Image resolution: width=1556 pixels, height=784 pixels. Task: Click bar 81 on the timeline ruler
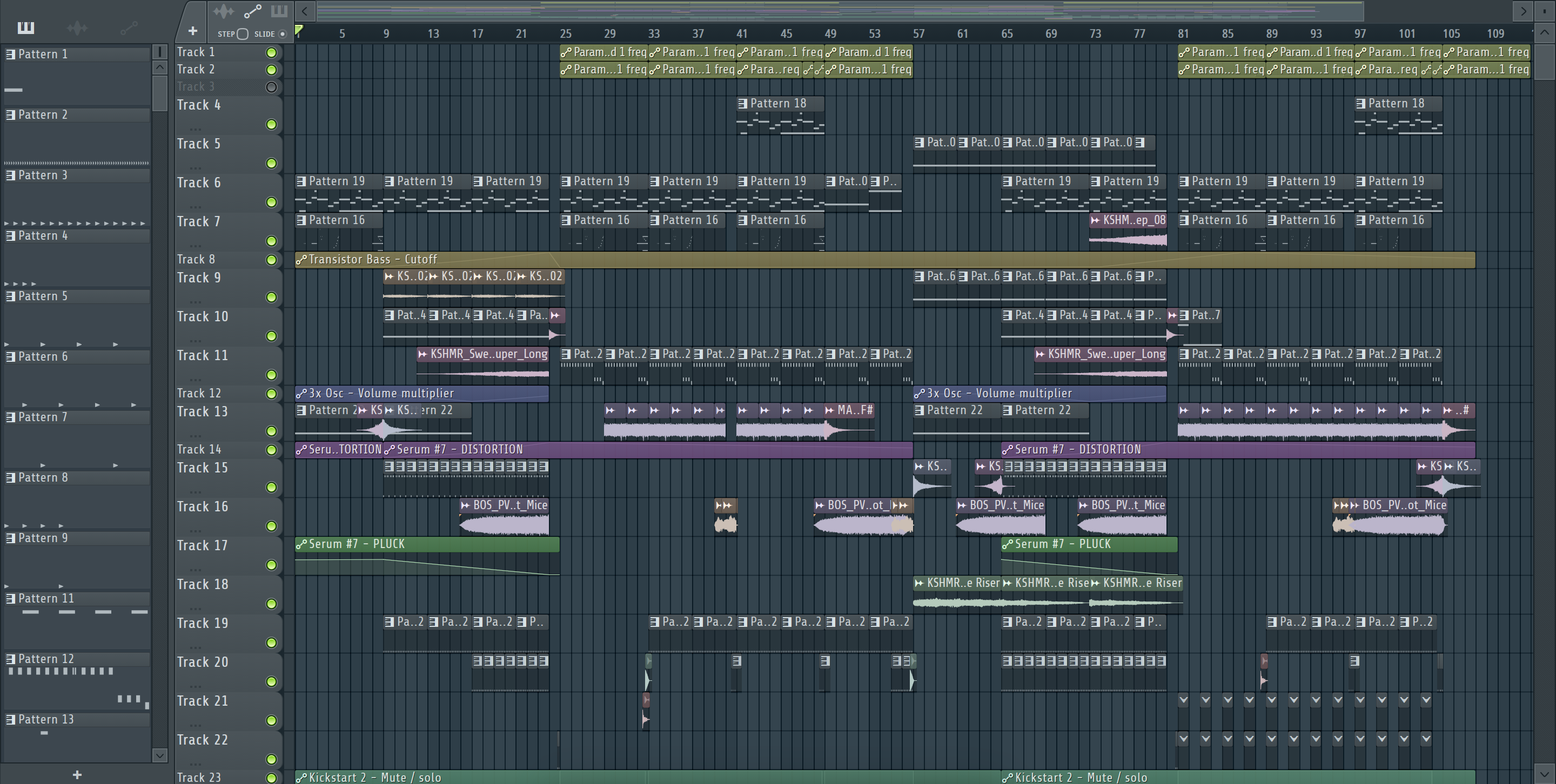(1183, 34)
